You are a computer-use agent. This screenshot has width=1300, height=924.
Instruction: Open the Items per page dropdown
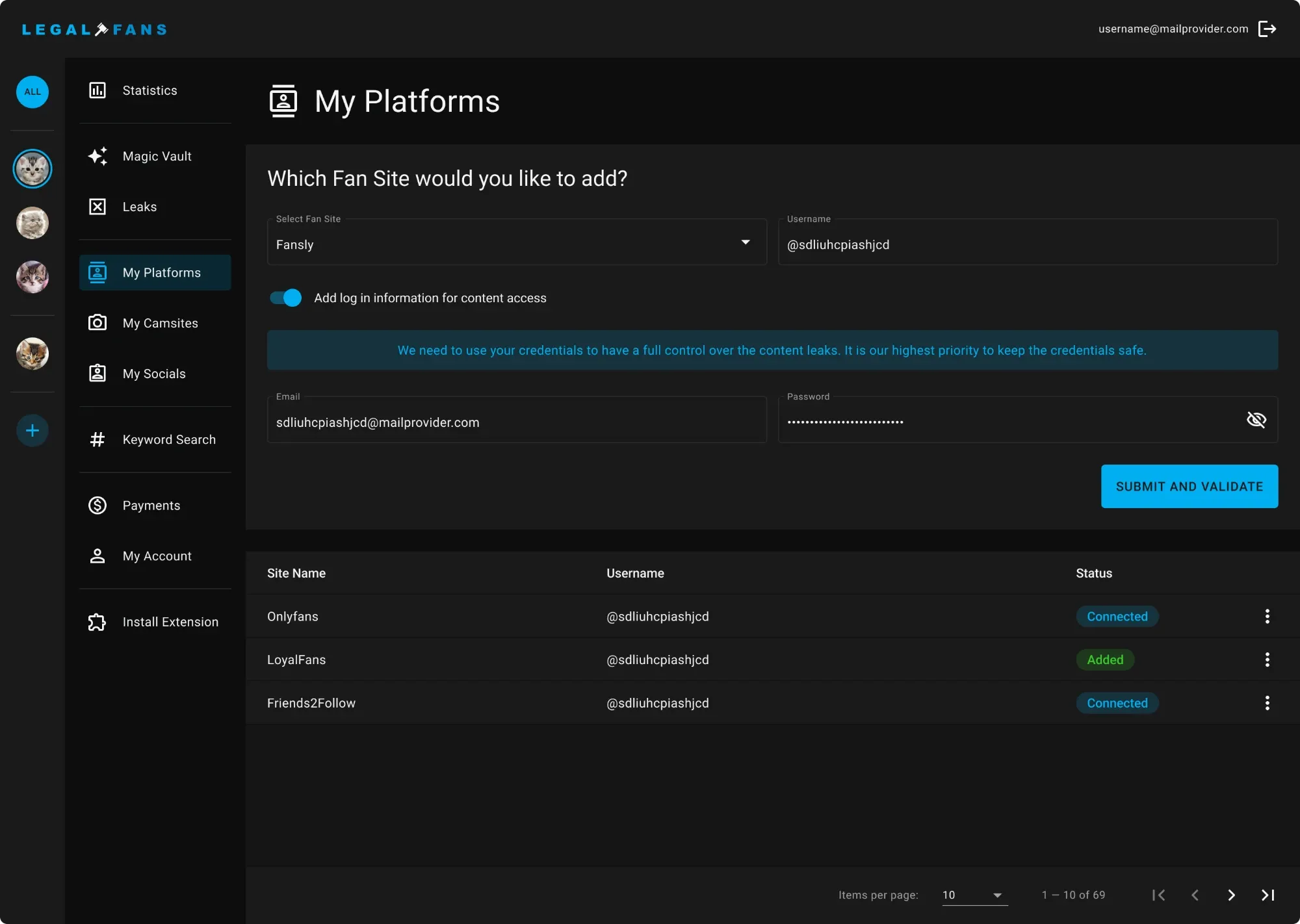pos(974,895)
